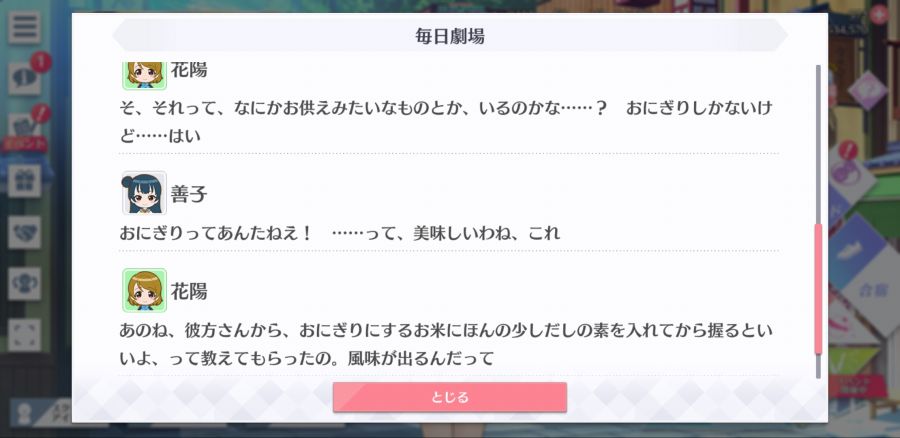Viewport: 900px width, 438px height.
Task: Tap the handshake icon in sidebar
Action: coord(24,232)
